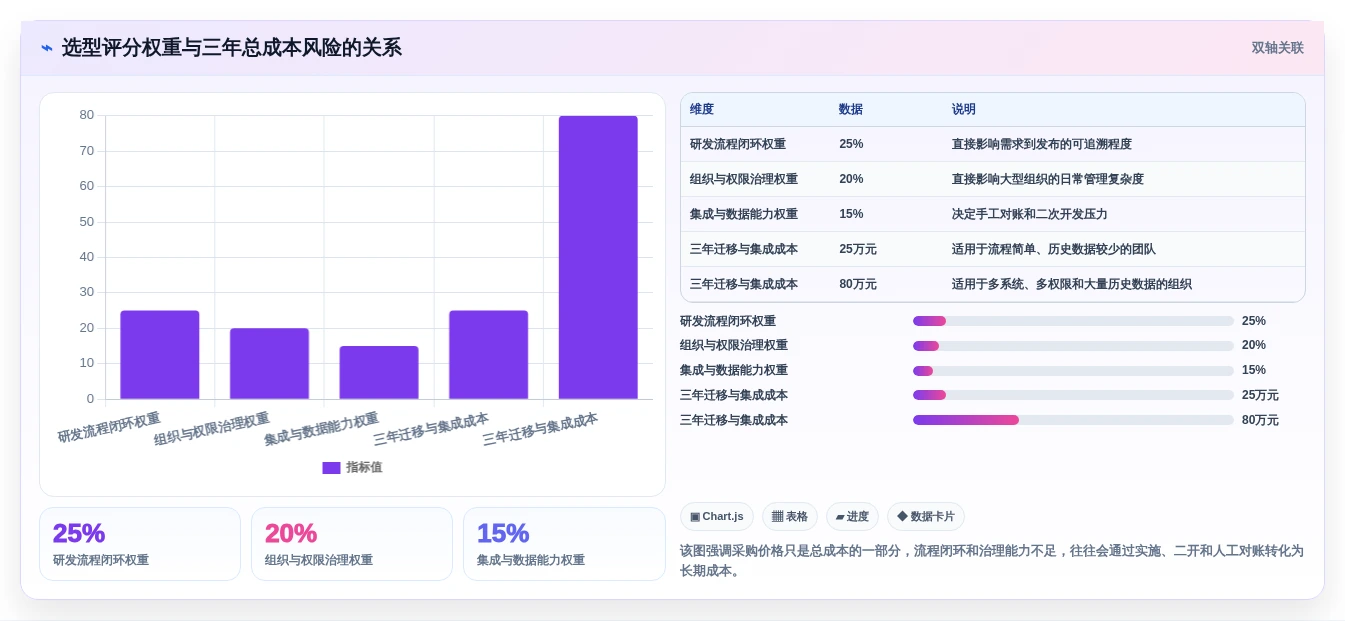Open the 20% 组织与权限治理权重 stat card
The width and height of the screenshot is (1345, 621).
352,544
